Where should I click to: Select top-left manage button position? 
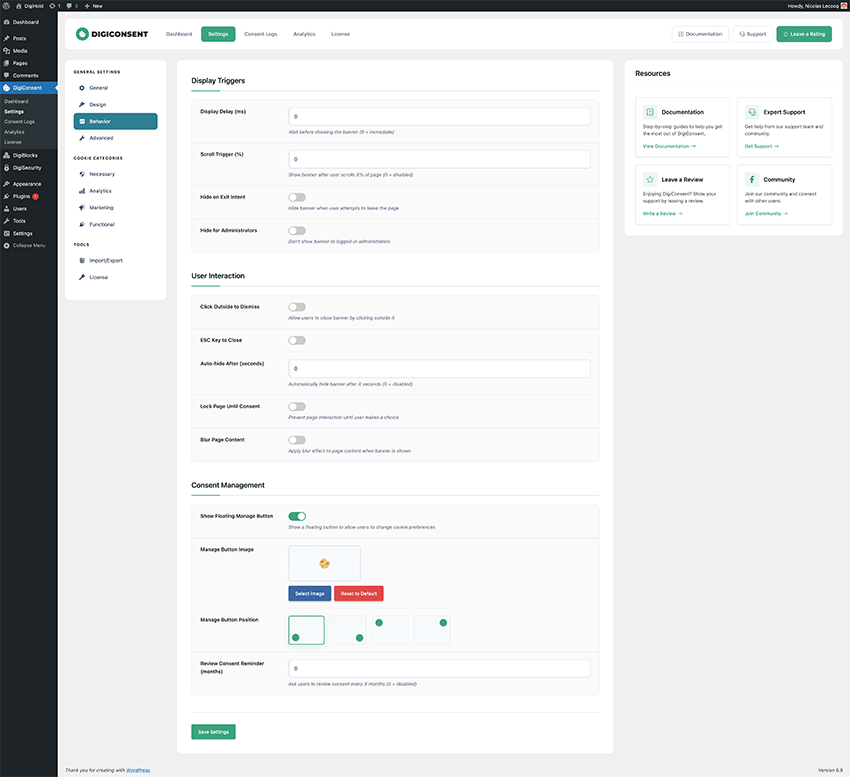click(x=390, y=630)
